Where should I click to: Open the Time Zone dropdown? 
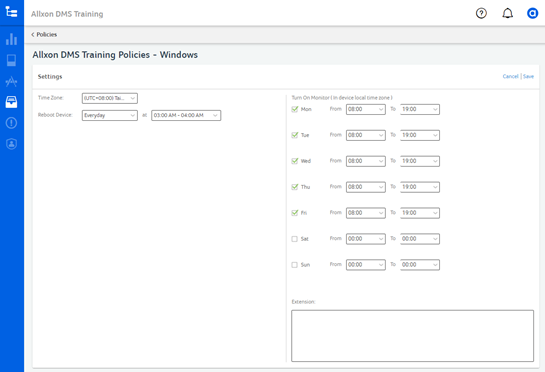(109, 98)
